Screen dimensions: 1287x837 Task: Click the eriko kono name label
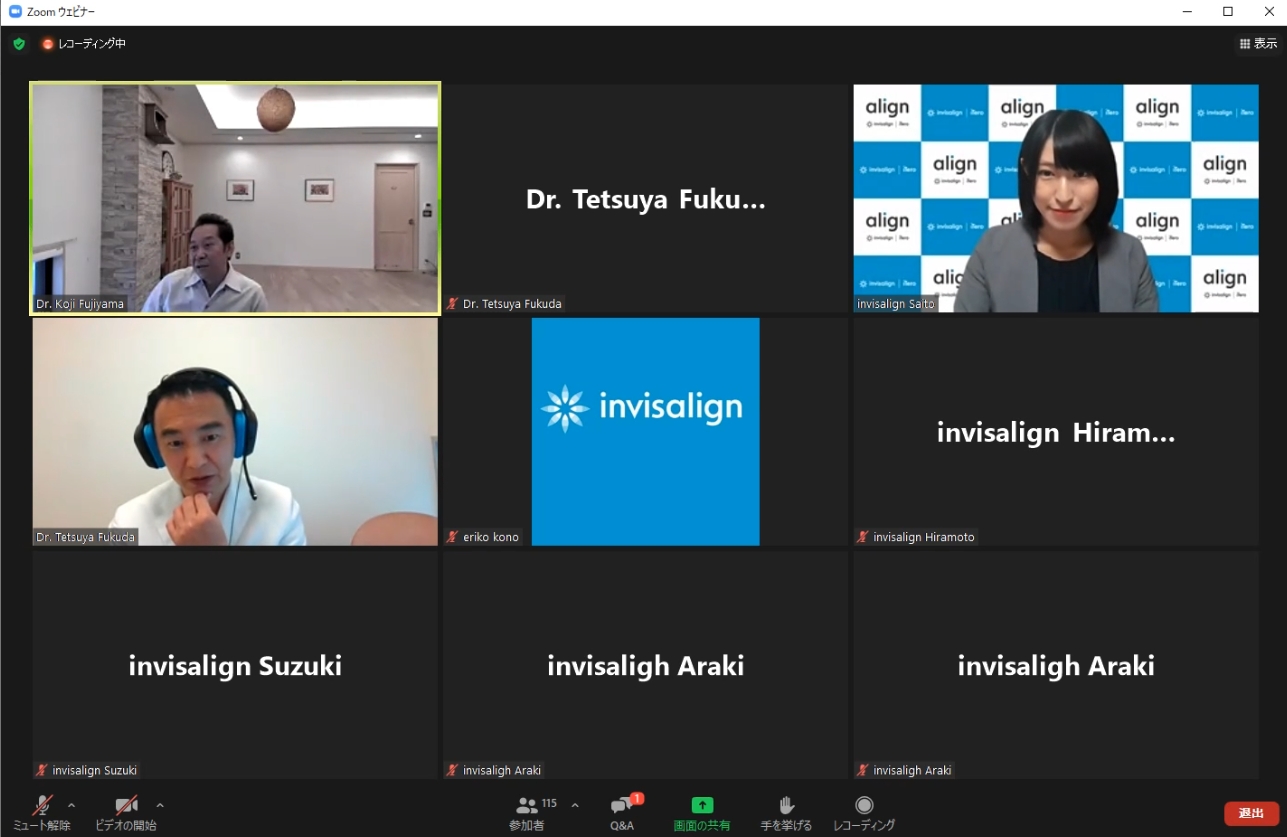pyautogui.click(x=491, y=537)
